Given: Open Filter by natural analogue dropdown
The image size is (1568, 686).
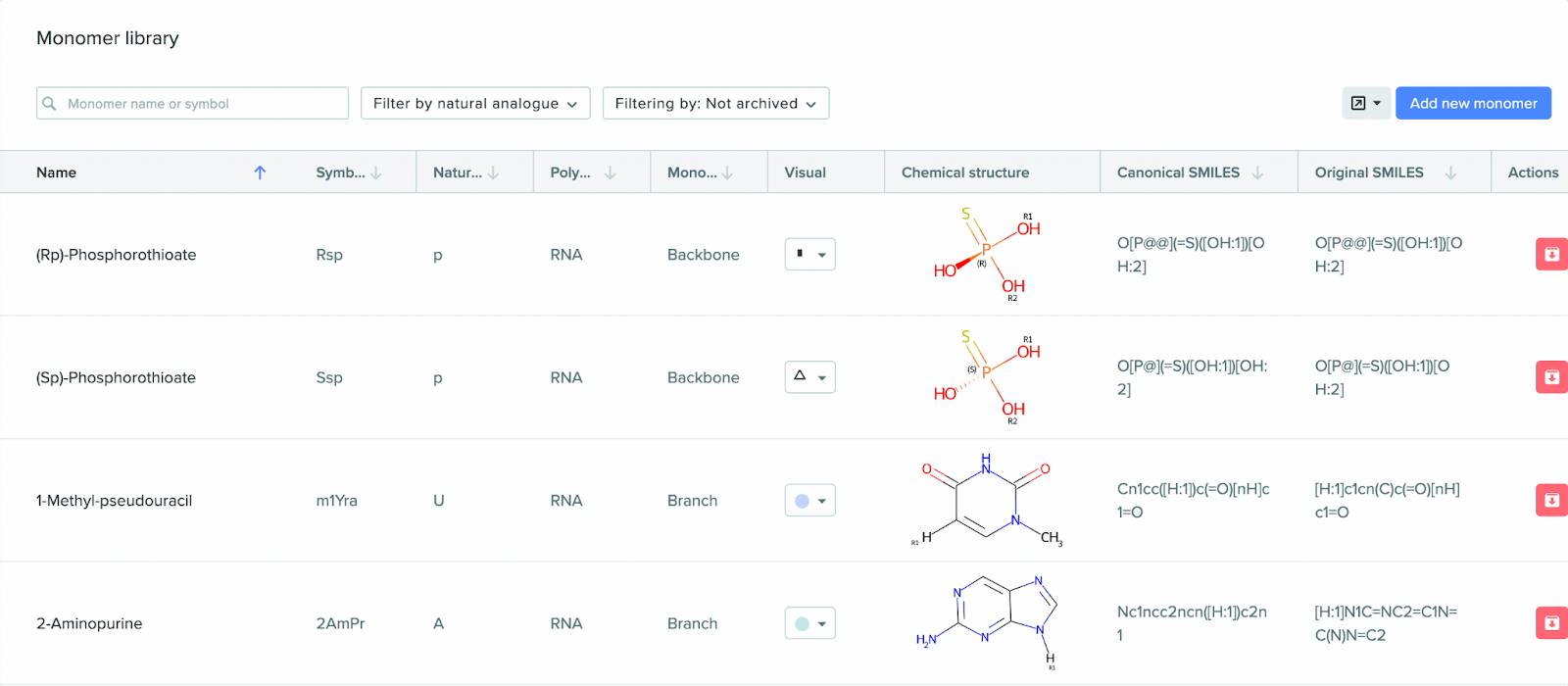Looking at the screenshot, I should pyautogui.click(x=475, y=103).
